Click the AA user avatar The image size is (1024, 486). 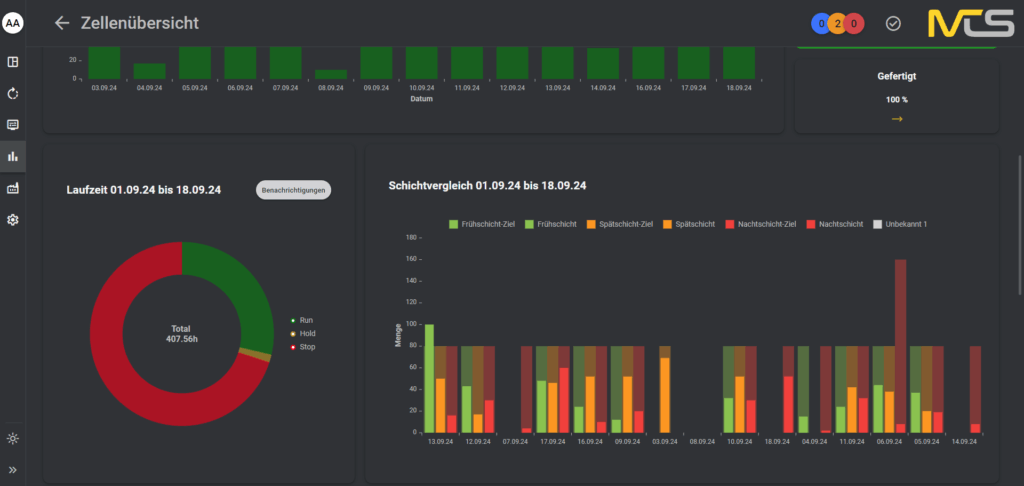pyautogui.click(x=14, y=22)
